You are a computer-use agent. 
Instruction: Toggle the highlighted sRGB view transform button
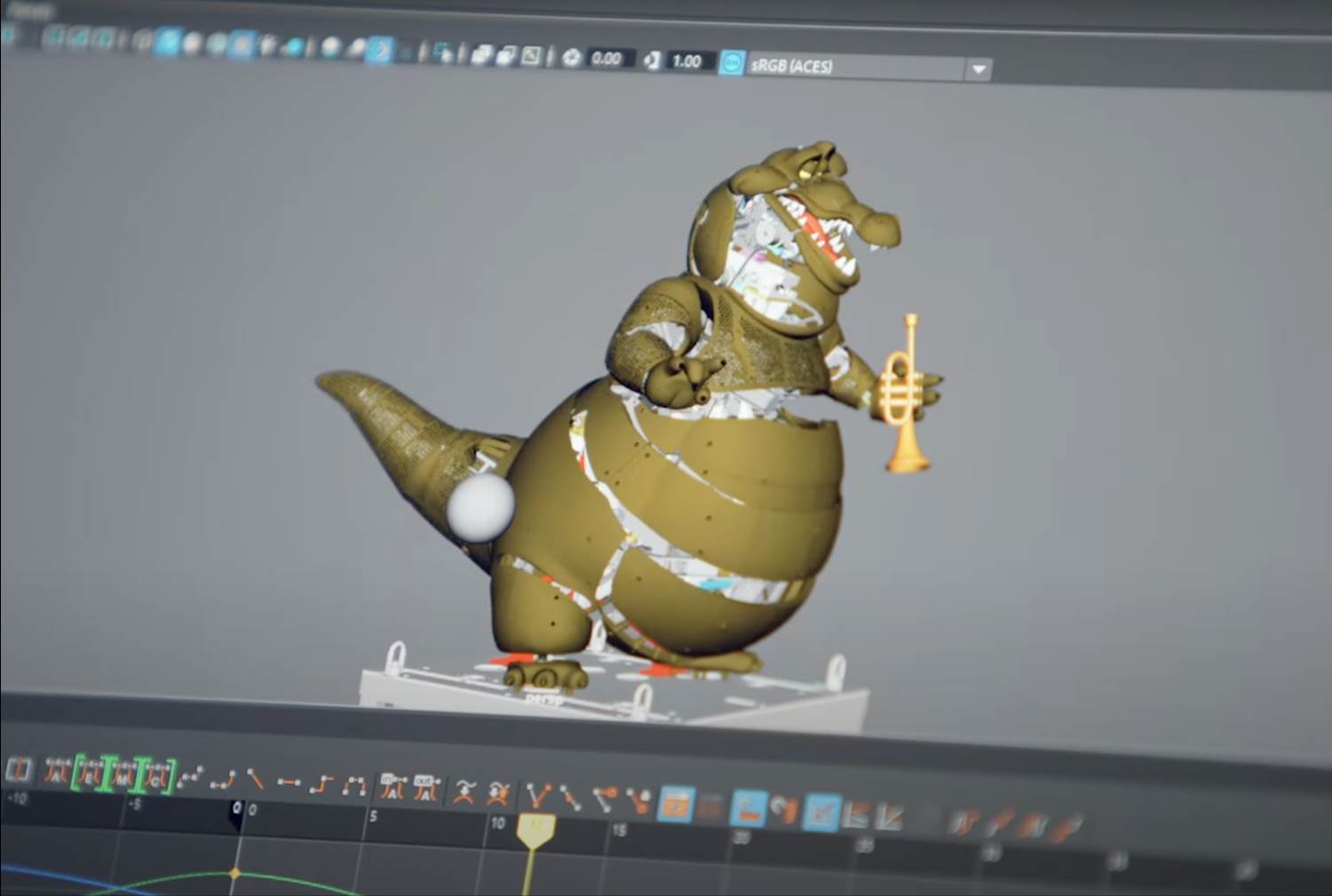point(731,63)
